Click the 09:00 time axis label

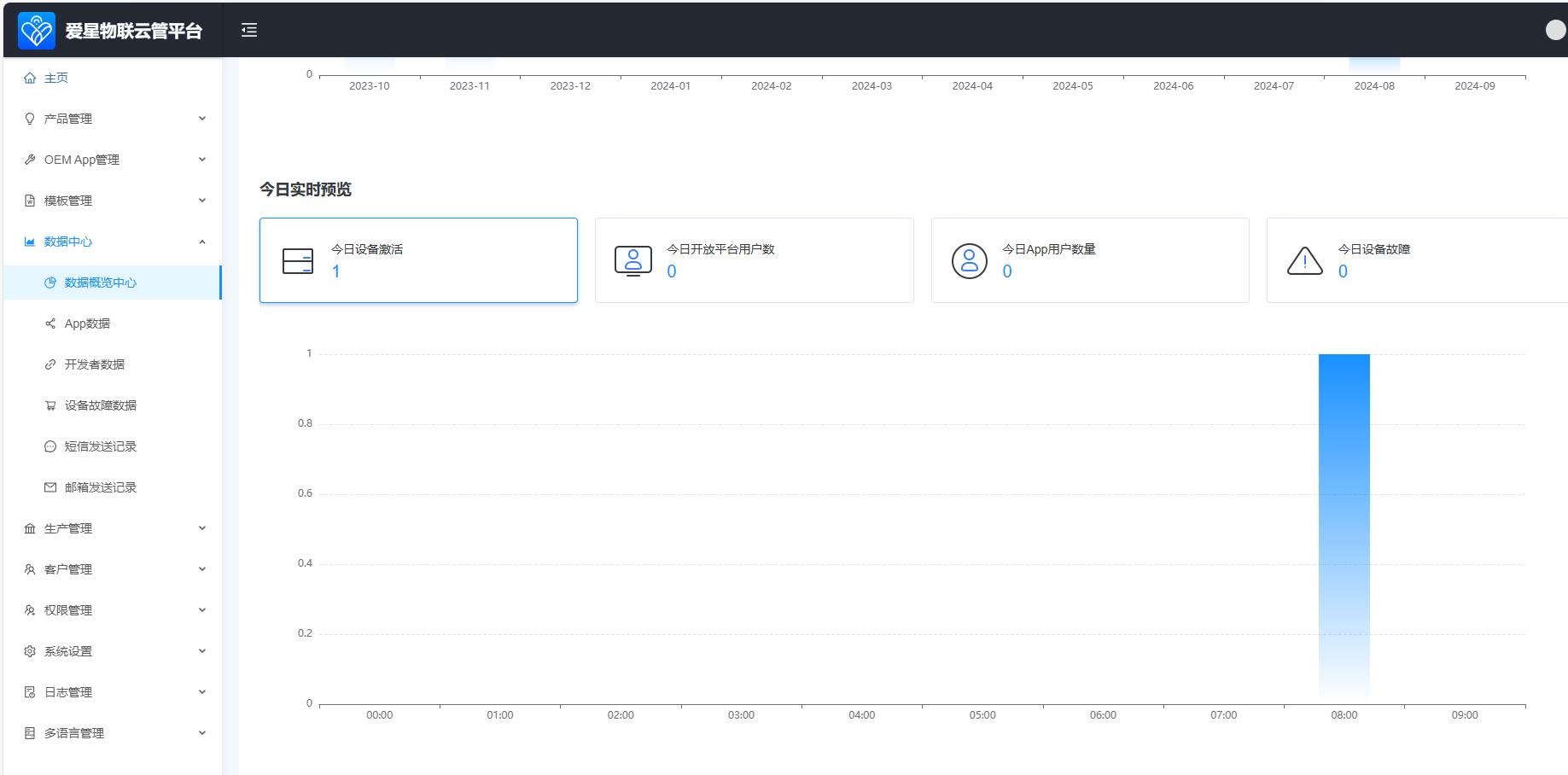[1465, 715]
